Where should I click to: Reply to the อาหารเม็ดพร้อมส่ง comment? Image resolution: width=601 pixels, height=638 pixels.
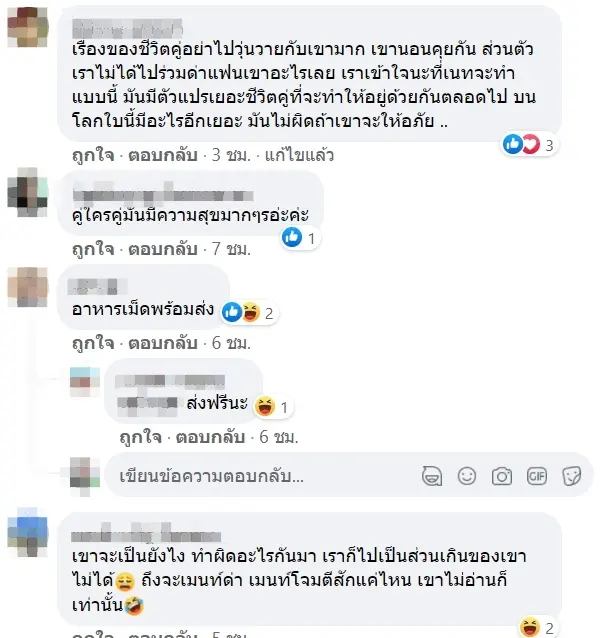tap(163, 343)
